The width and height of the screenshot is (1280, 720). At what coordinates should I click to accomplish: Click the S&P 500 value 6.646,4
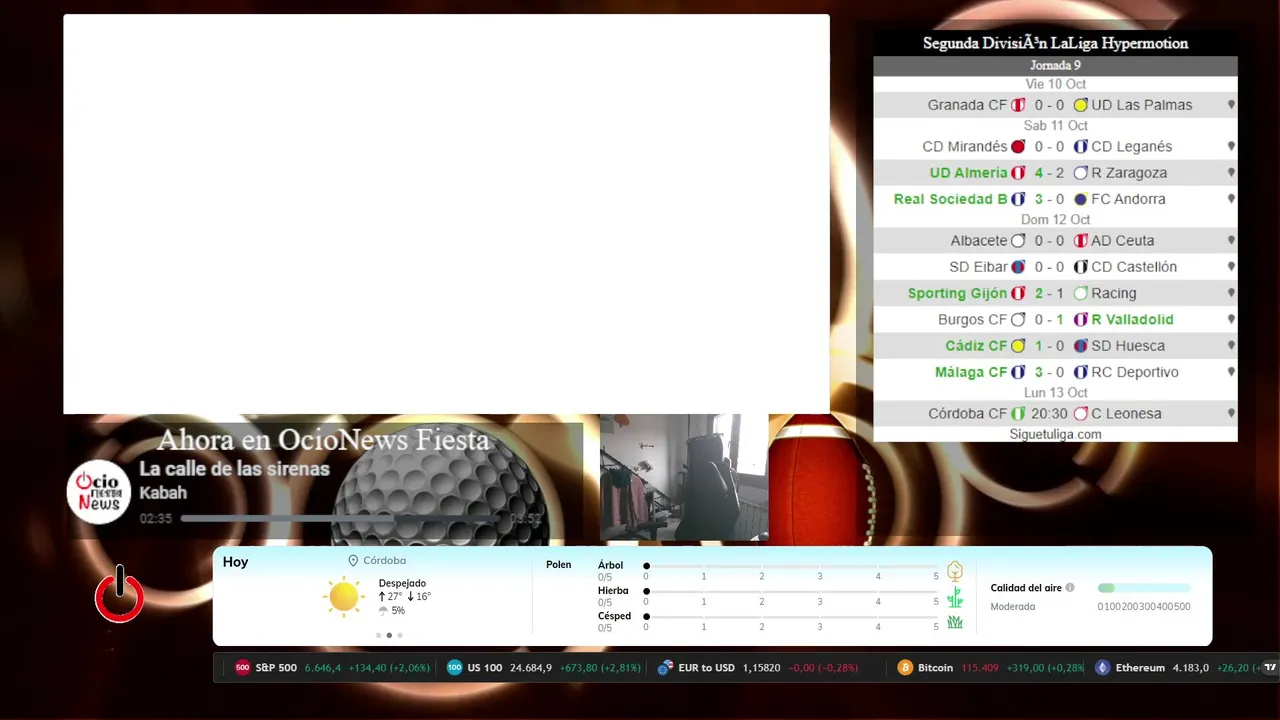(x=323, y=668)
